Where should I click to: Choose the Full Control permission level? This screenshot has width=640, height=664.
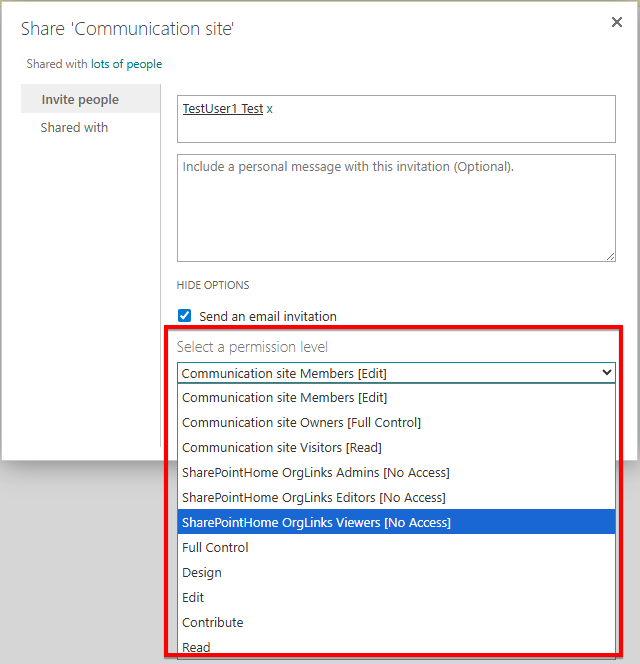pos(215,548)
